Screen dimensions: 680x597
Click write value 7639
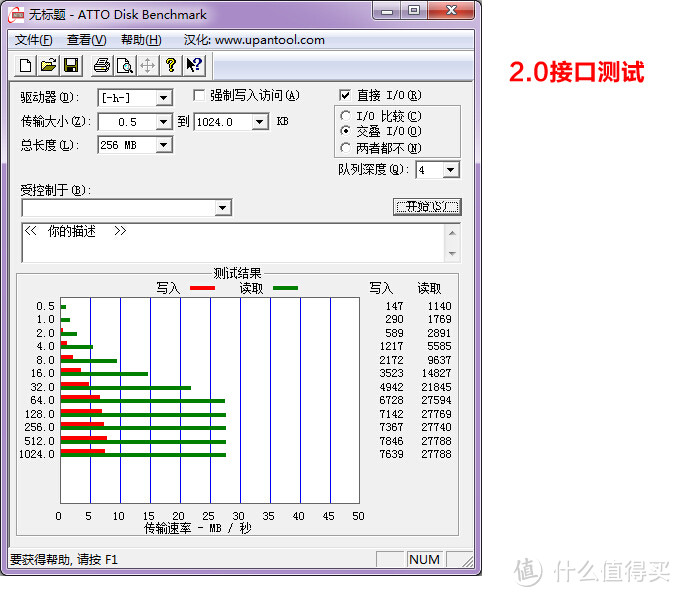[391, 454]
